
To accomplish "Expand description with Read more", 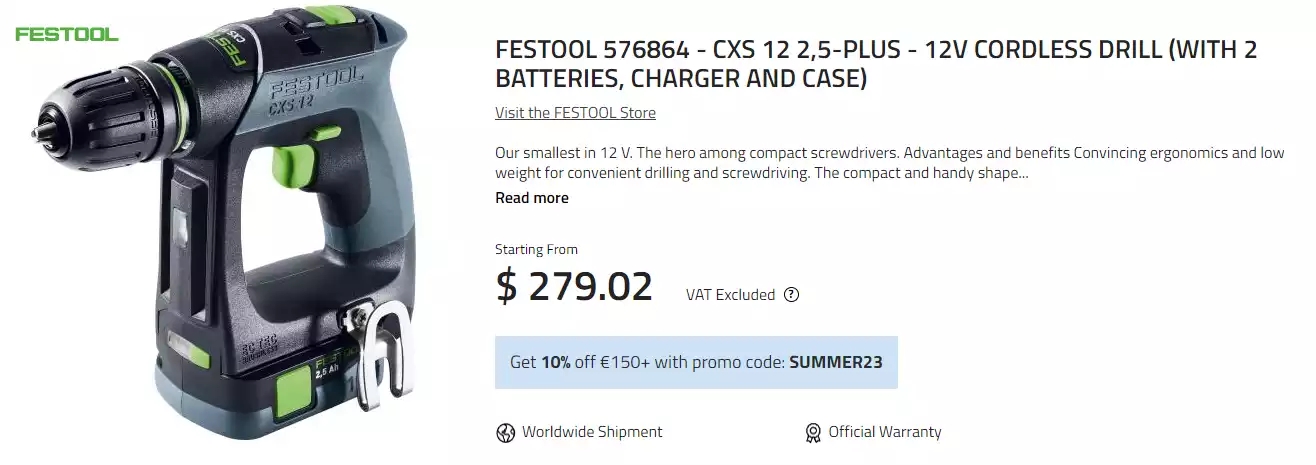I will click(531, 198).
